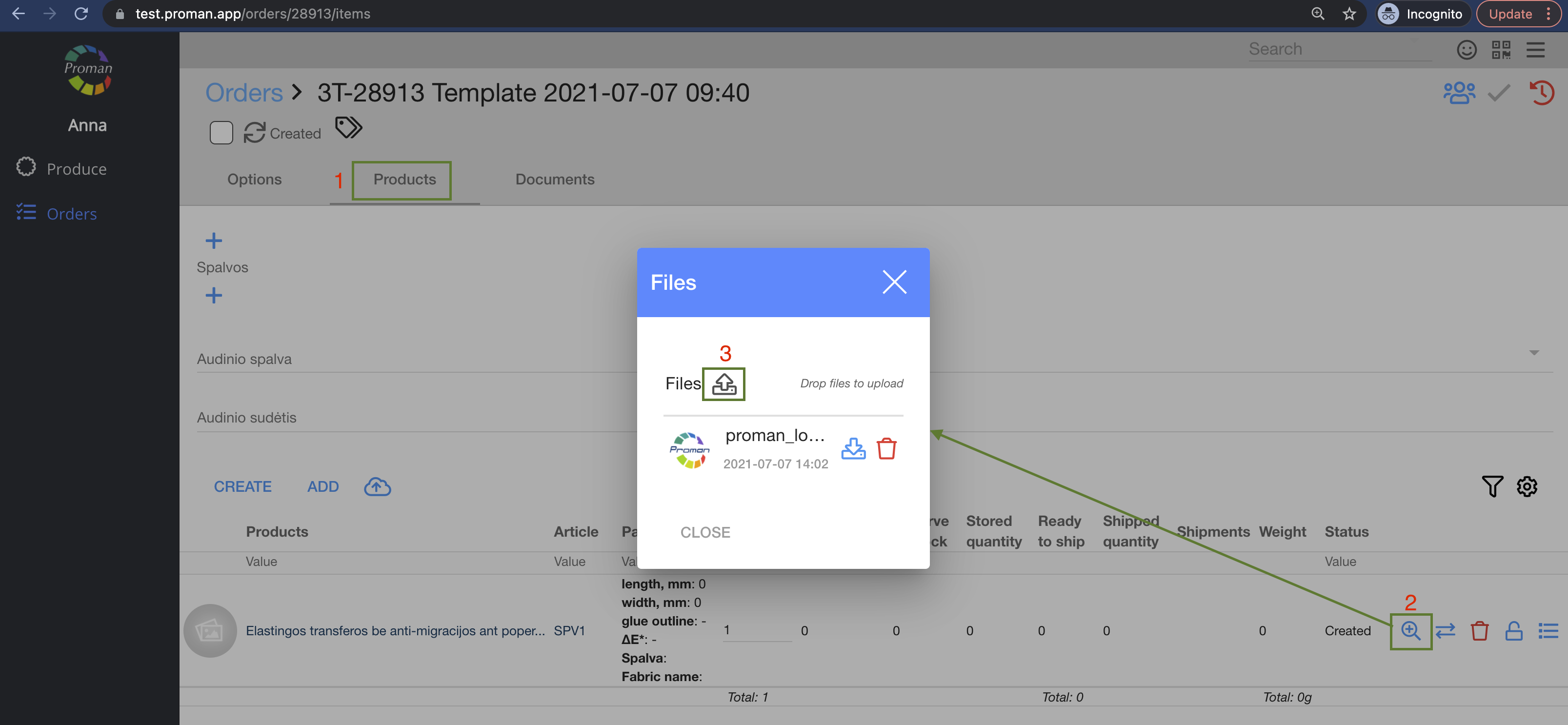Viewport: 1568px width, 725px height.
Task: Expand the Audinio spalva dropdown arrow
Action: (1533, 352)
